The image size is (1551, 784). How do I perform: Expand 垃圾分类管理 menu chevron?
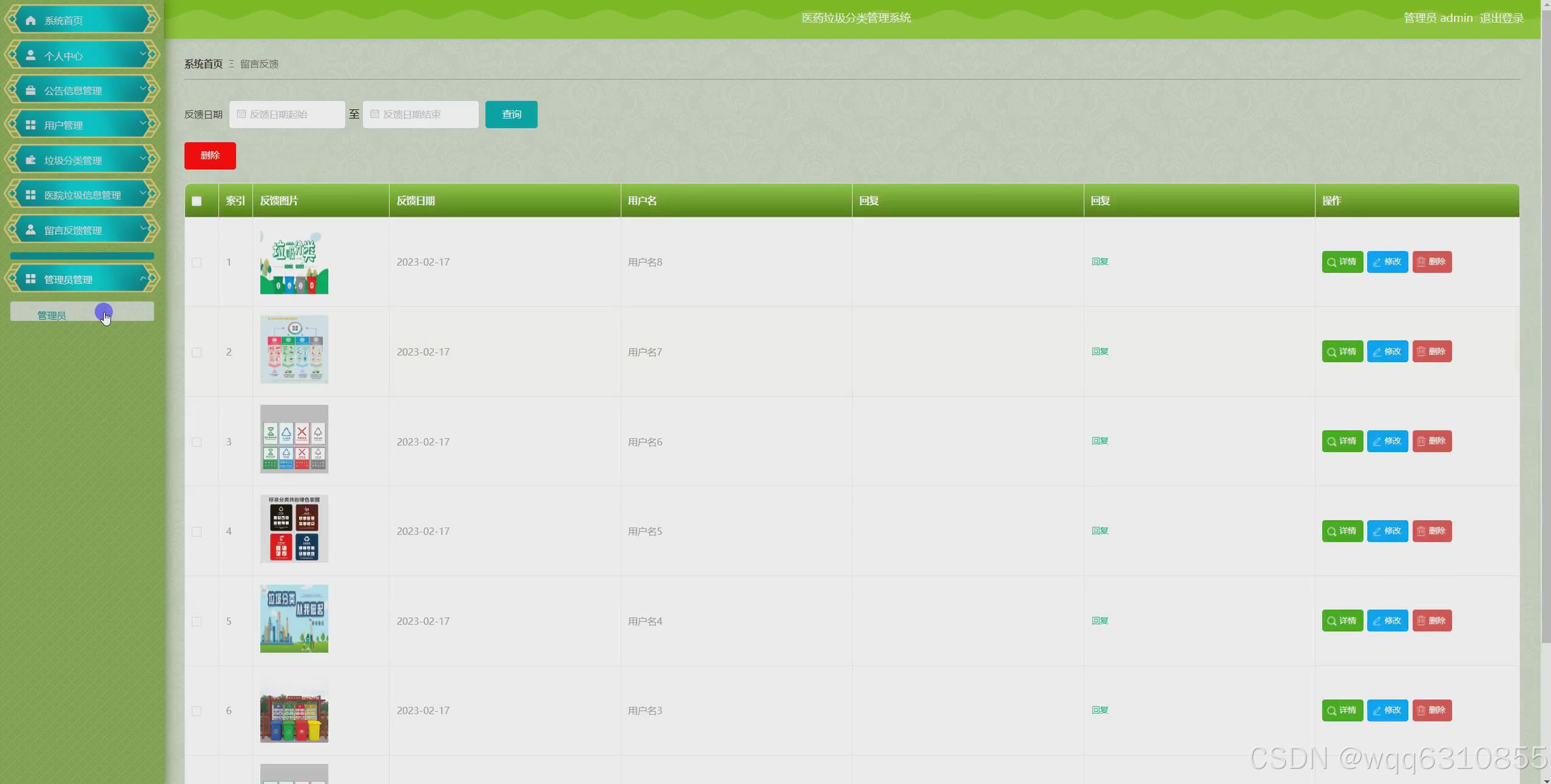coord(143,158)
